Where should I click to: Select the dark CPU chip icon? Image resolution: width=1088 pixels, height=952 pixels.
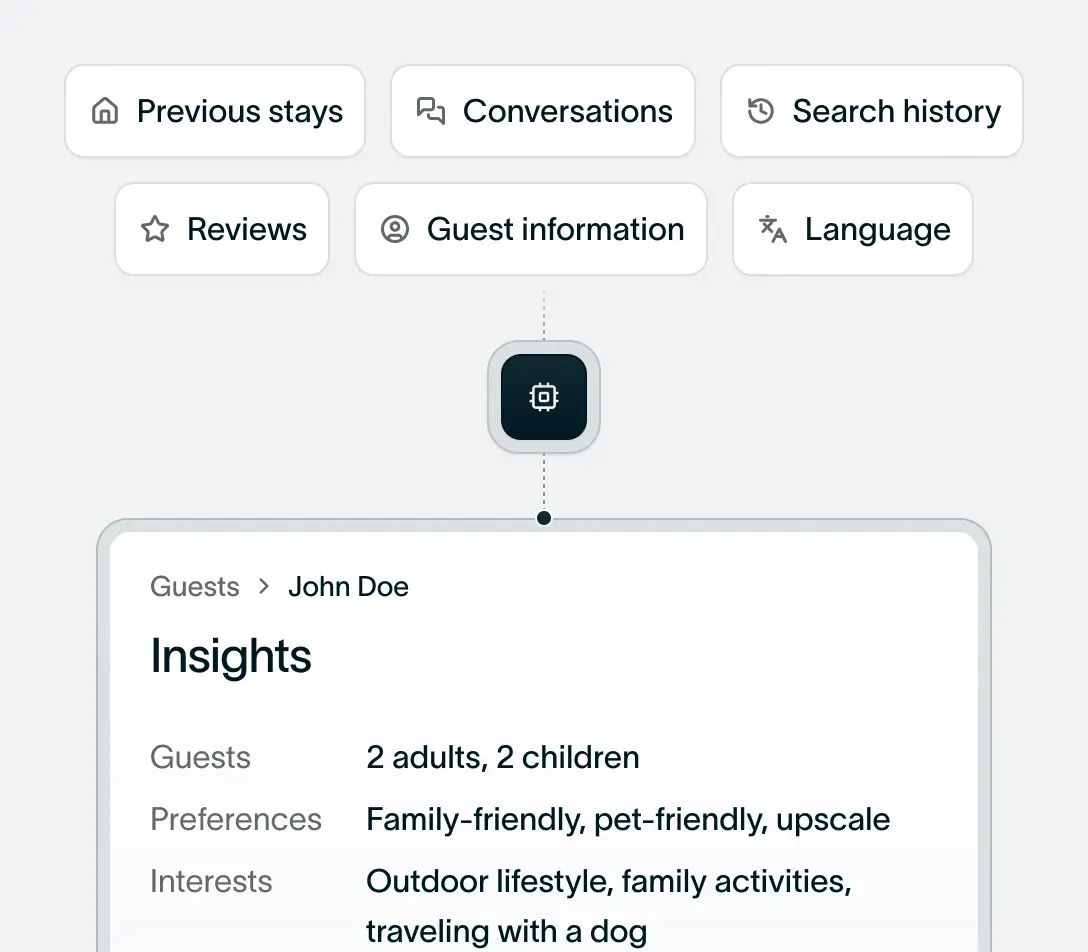pos(543,396)
